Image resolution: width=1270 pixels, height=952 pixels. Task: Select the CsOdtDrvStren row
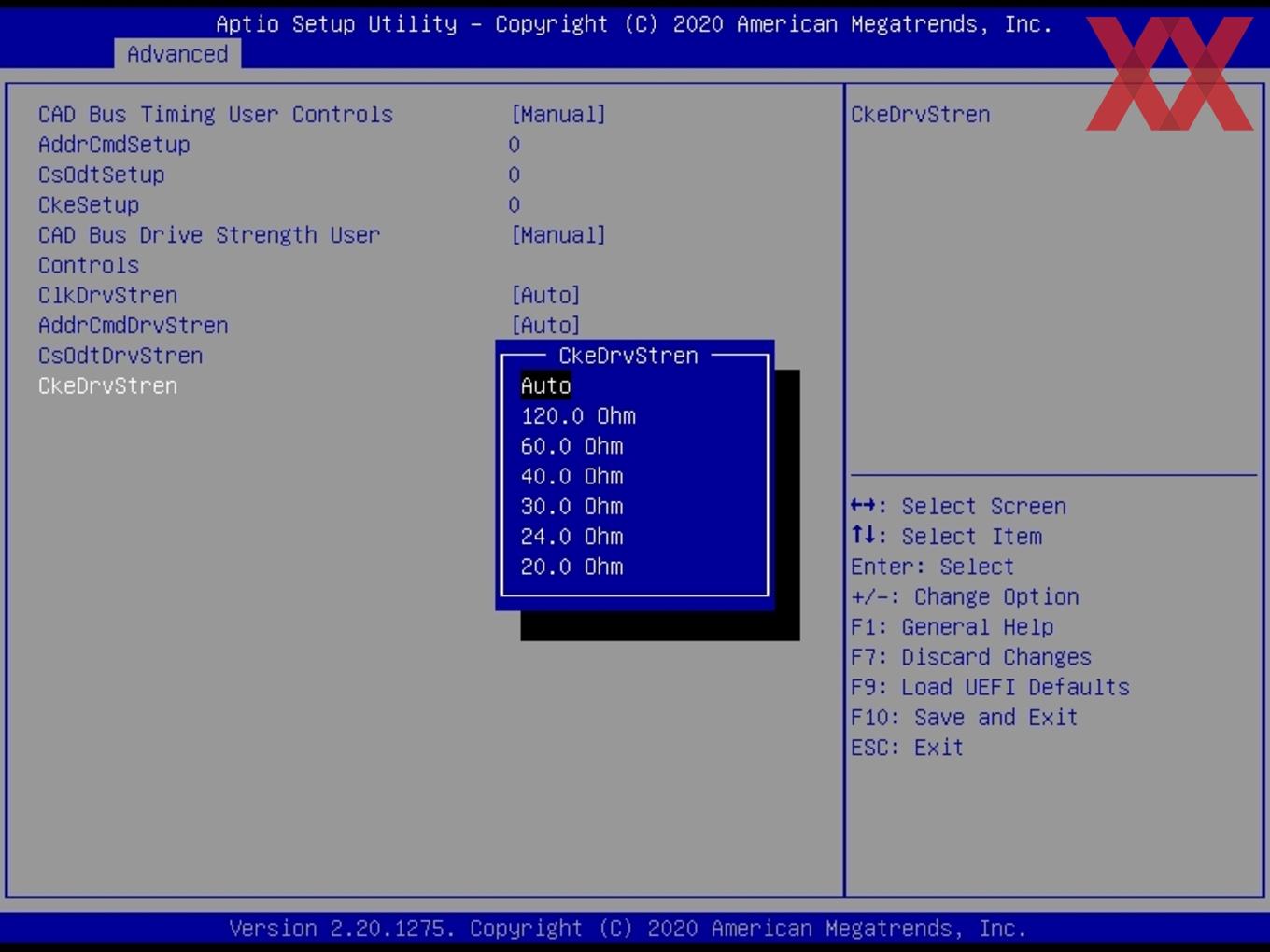click(x=120, y=356)
